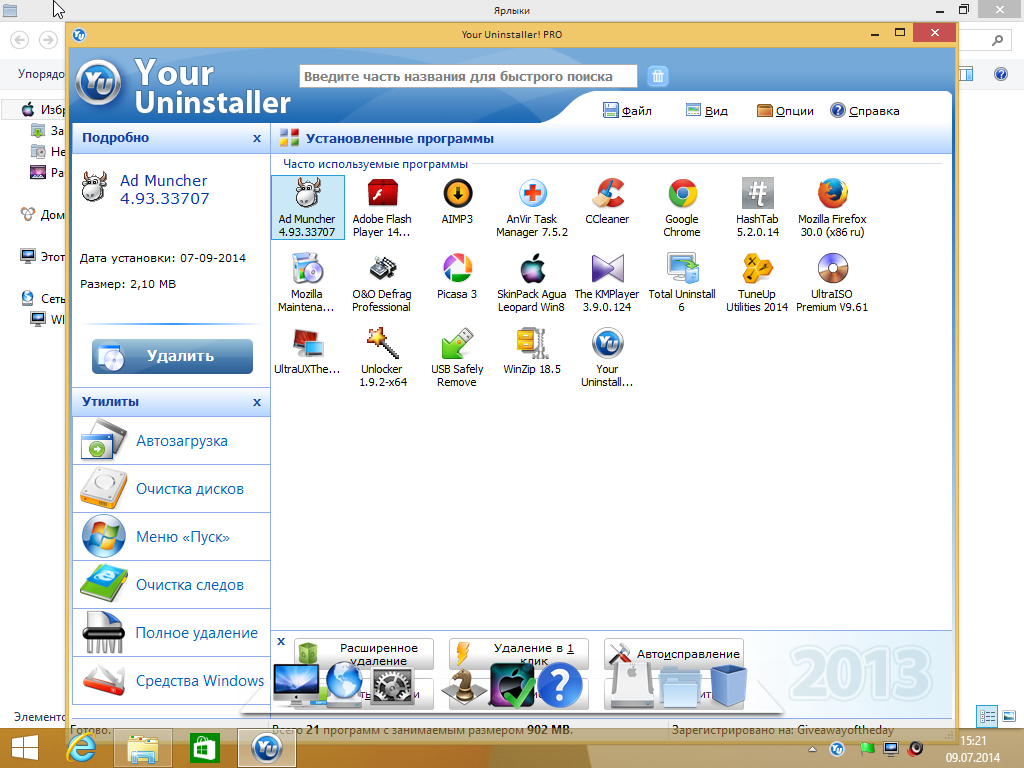
Task: Click the Удалить uninstall button
Action: pyautogui.click(x=172, y=357)
